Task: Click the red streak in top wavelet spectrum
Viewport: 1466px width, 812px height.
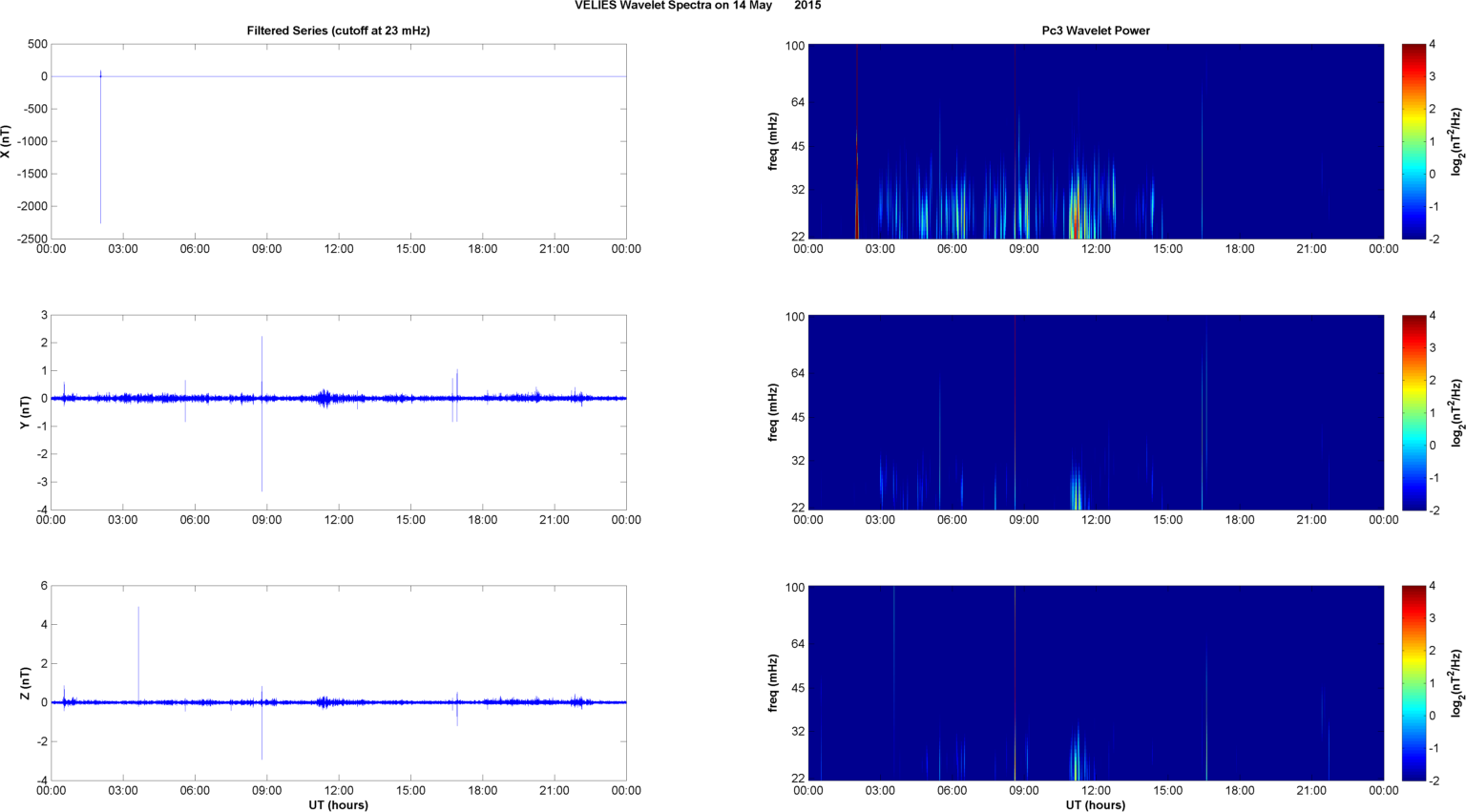Action: pyautogui.click(x=856, y=141)
